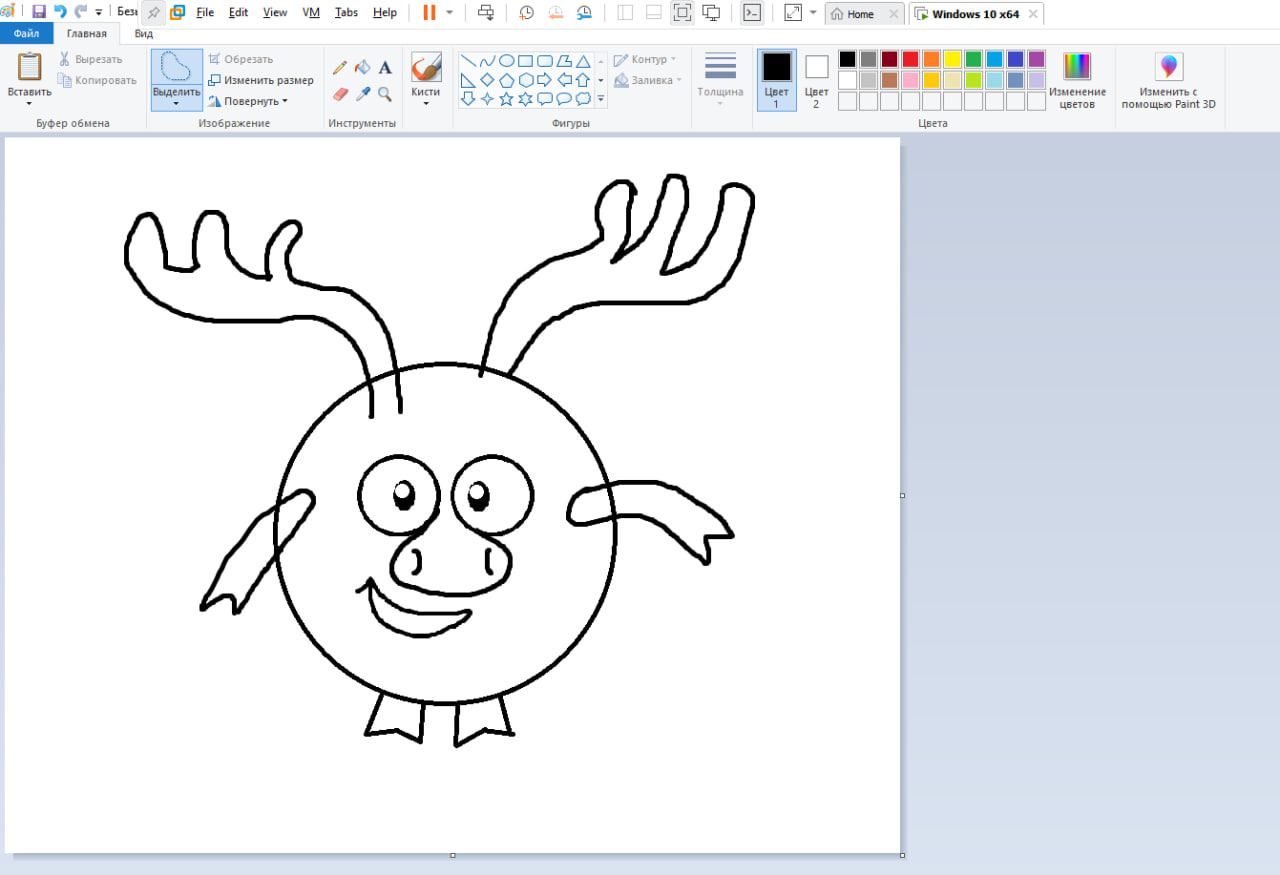
Task: Click Изменить размер button
Action: [260, 80]
